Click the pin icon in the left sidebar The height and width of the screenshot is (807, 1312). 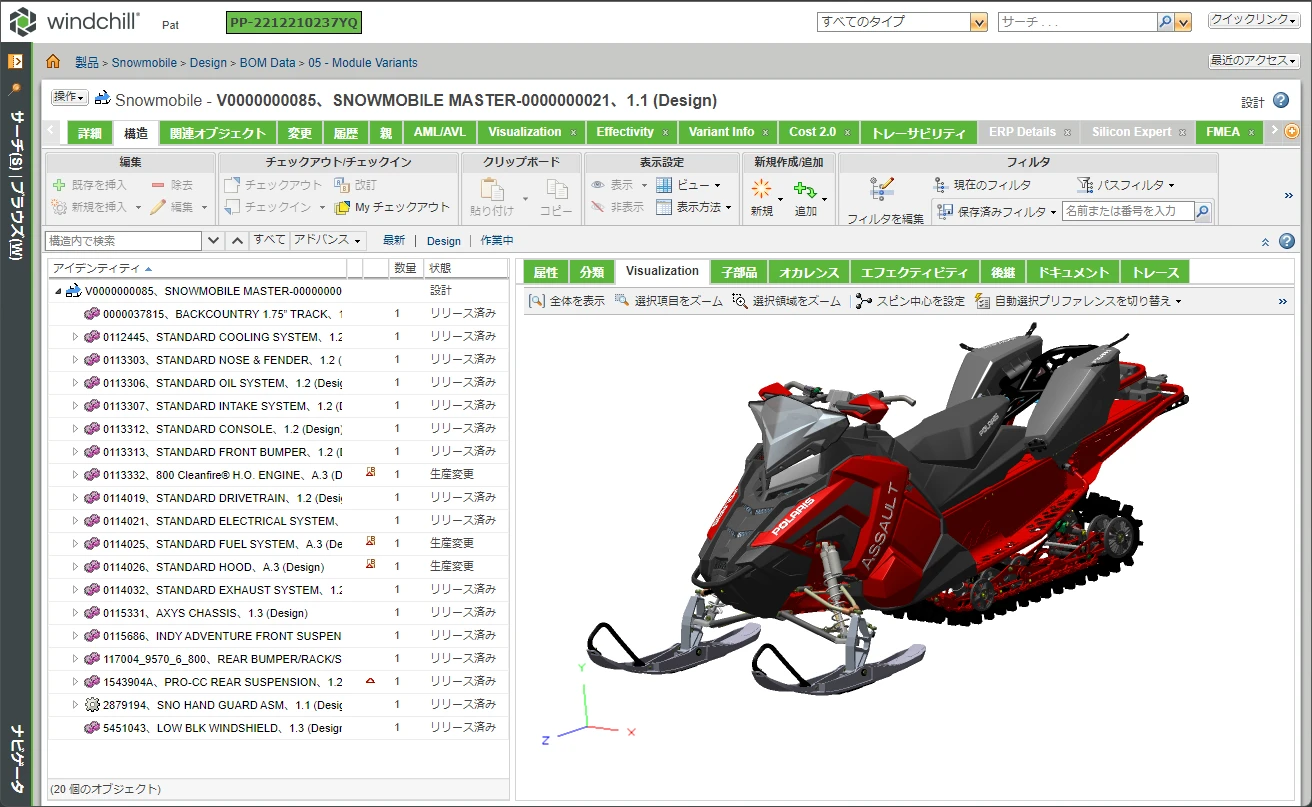15,89
